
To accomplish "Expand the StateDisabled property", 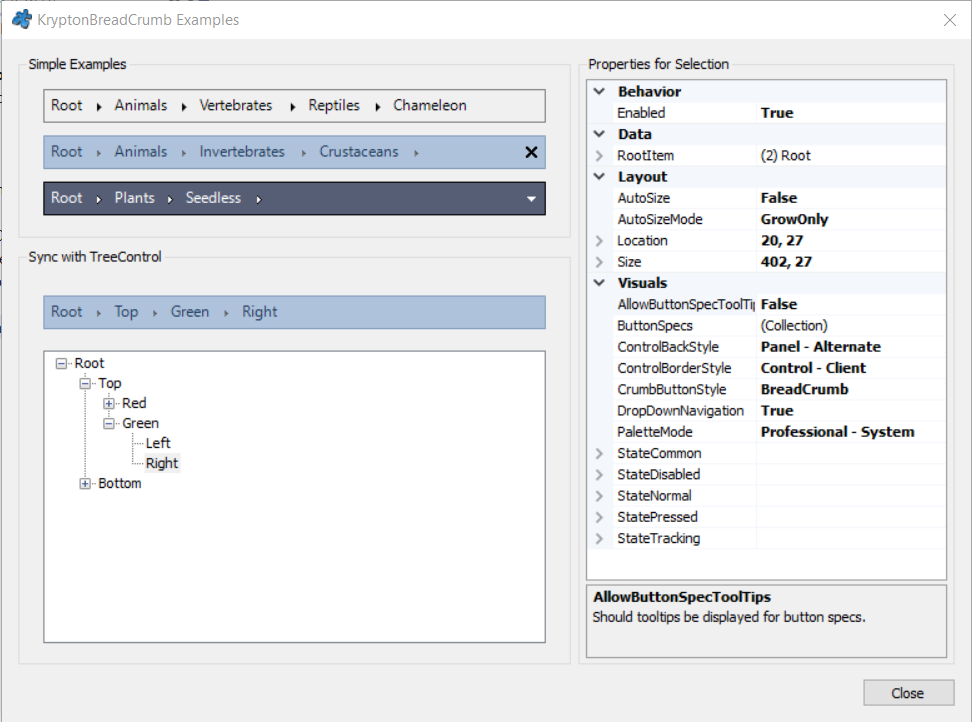I will pos(599,475).
